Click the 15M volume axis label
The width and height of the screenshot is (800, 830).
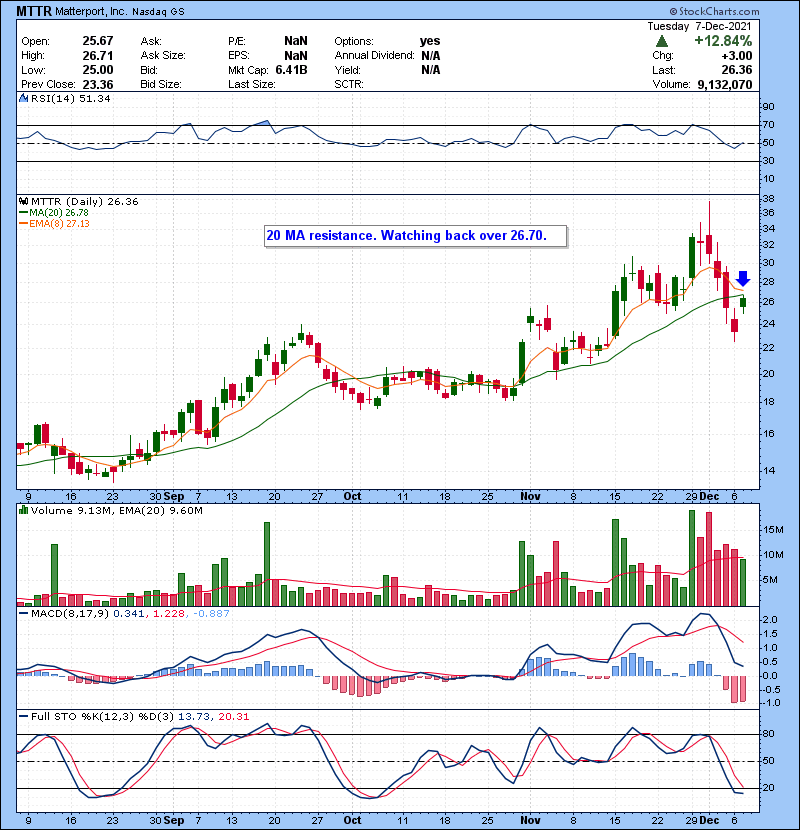773,530
